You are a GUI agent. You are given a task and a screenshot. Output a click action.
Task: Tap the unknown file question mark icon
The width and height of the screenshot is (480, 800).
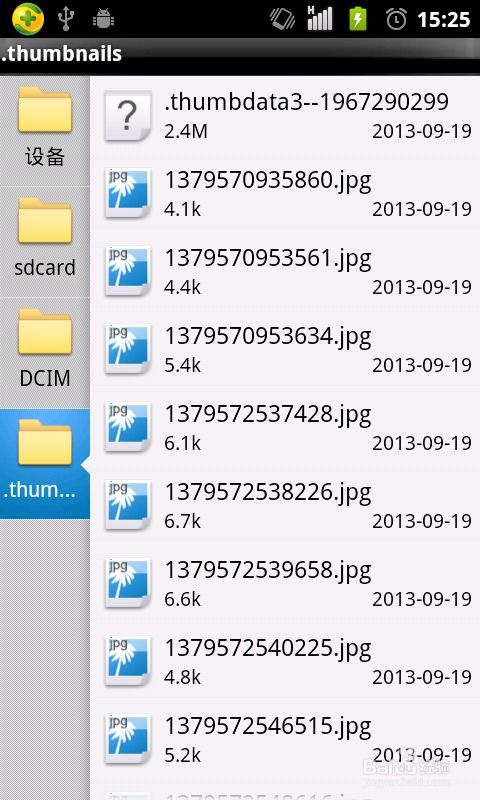point(128,115)
